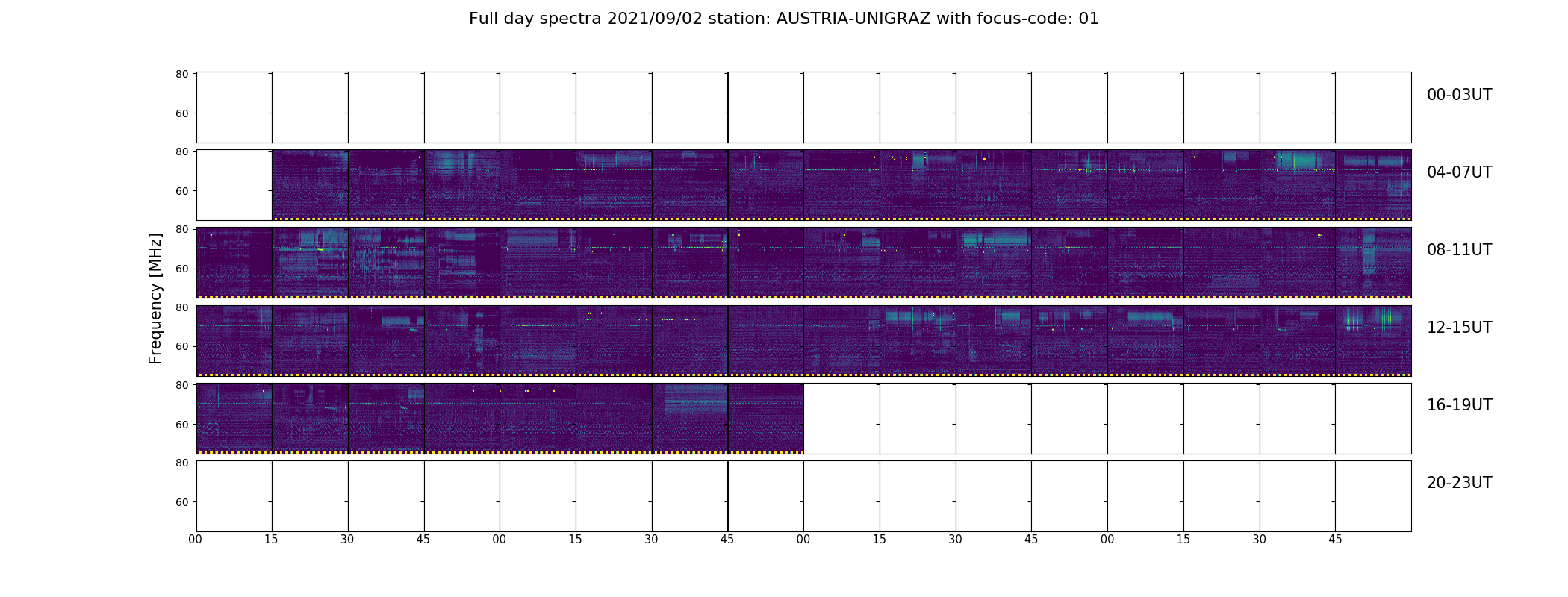Click the last data panel of the 16-19UT row
The width and height of the screenshot is (1568, 597).
pos(766,418)
